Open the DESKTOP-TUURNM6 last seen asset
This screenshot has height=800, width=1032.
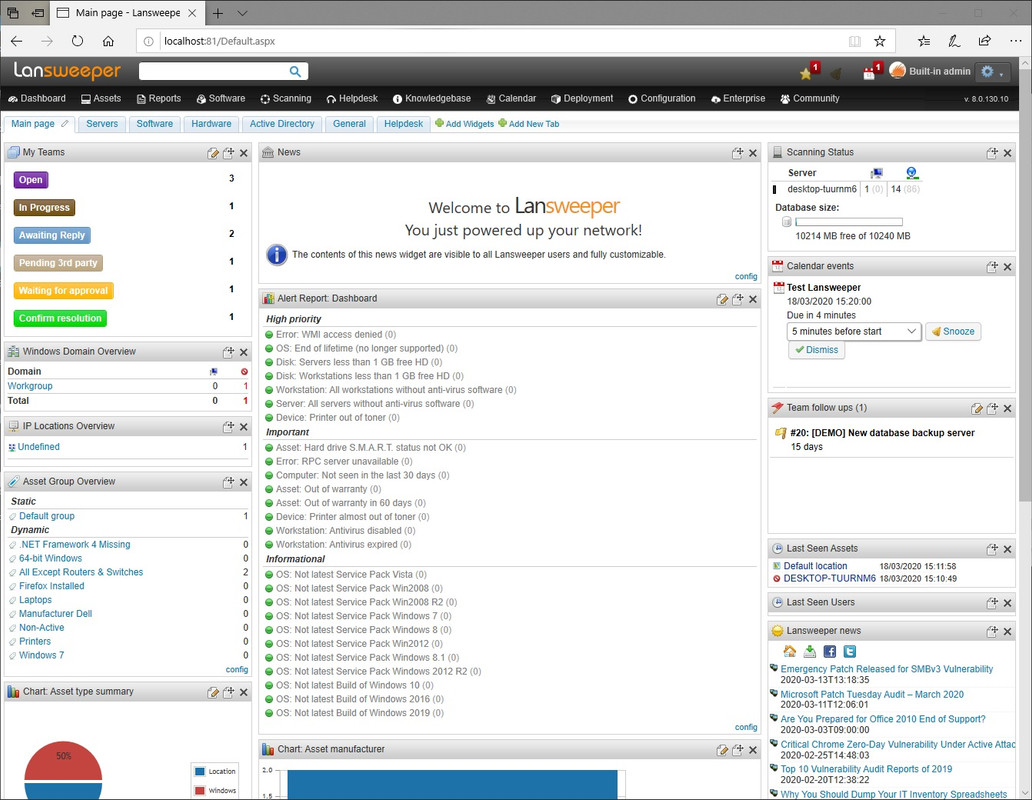pyautogui.click(x=829, y=579)
